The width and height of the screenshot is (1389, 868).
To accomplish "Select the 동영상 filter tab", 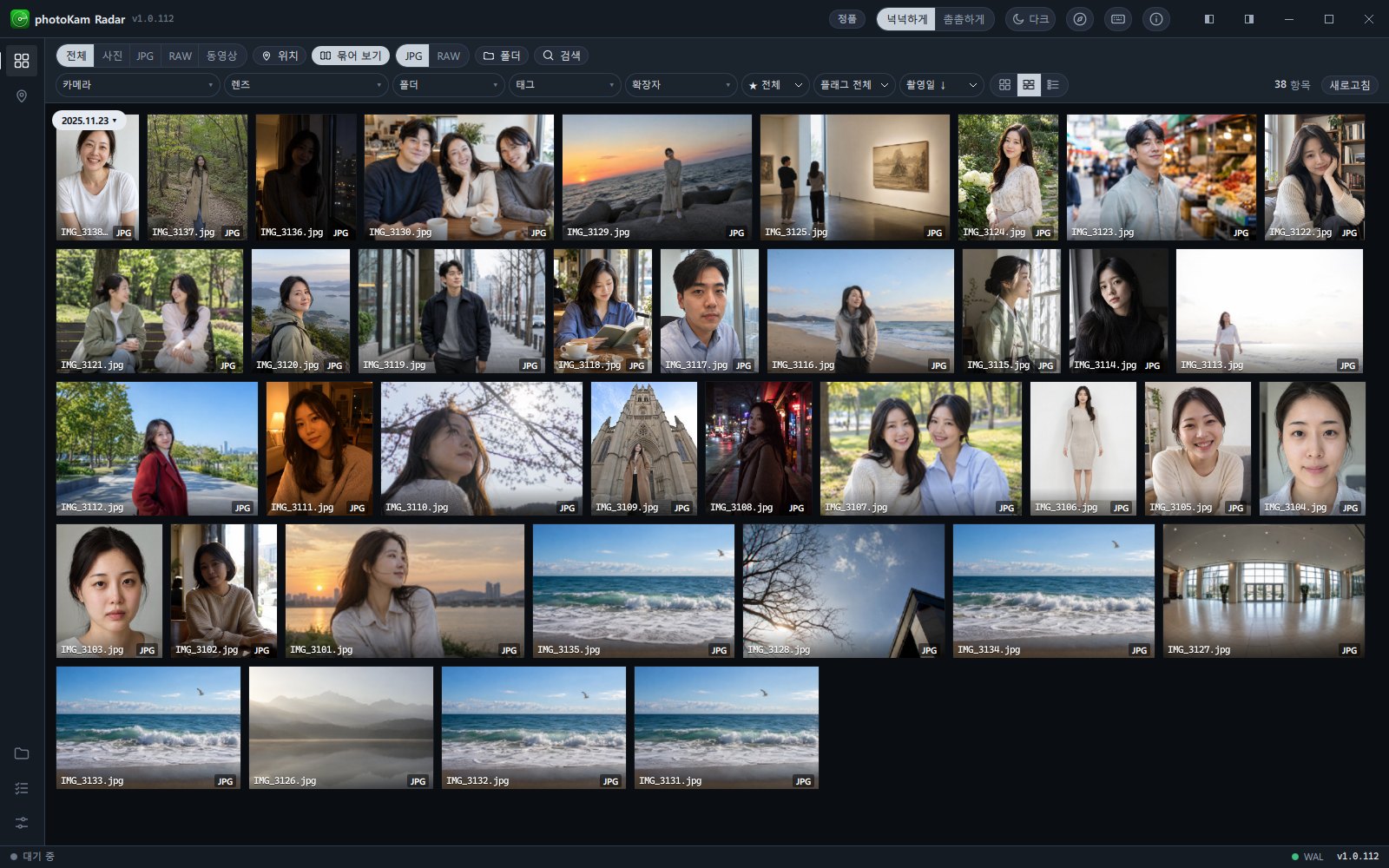I will point(221,56).
